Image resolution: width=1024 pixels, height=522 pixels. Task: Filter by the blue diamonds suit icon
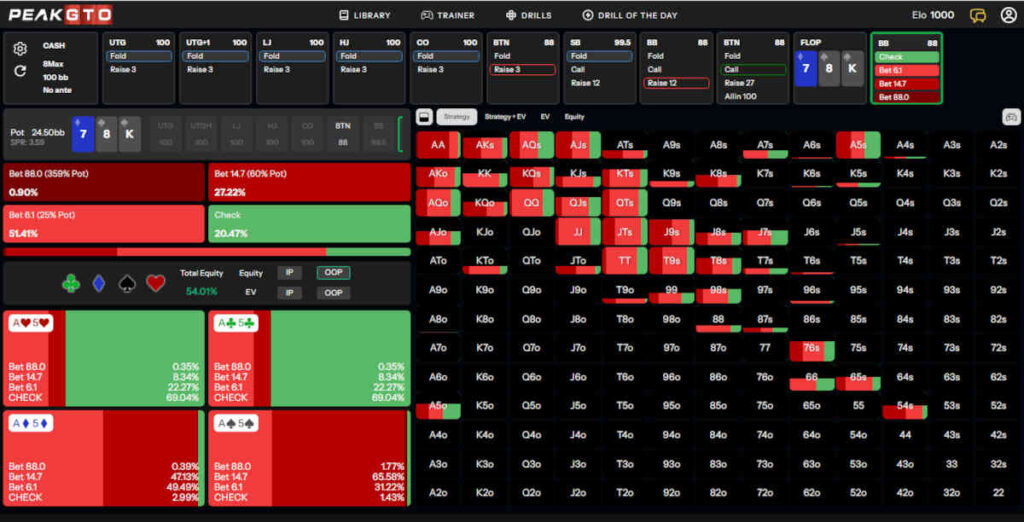(x=98, y=283)
